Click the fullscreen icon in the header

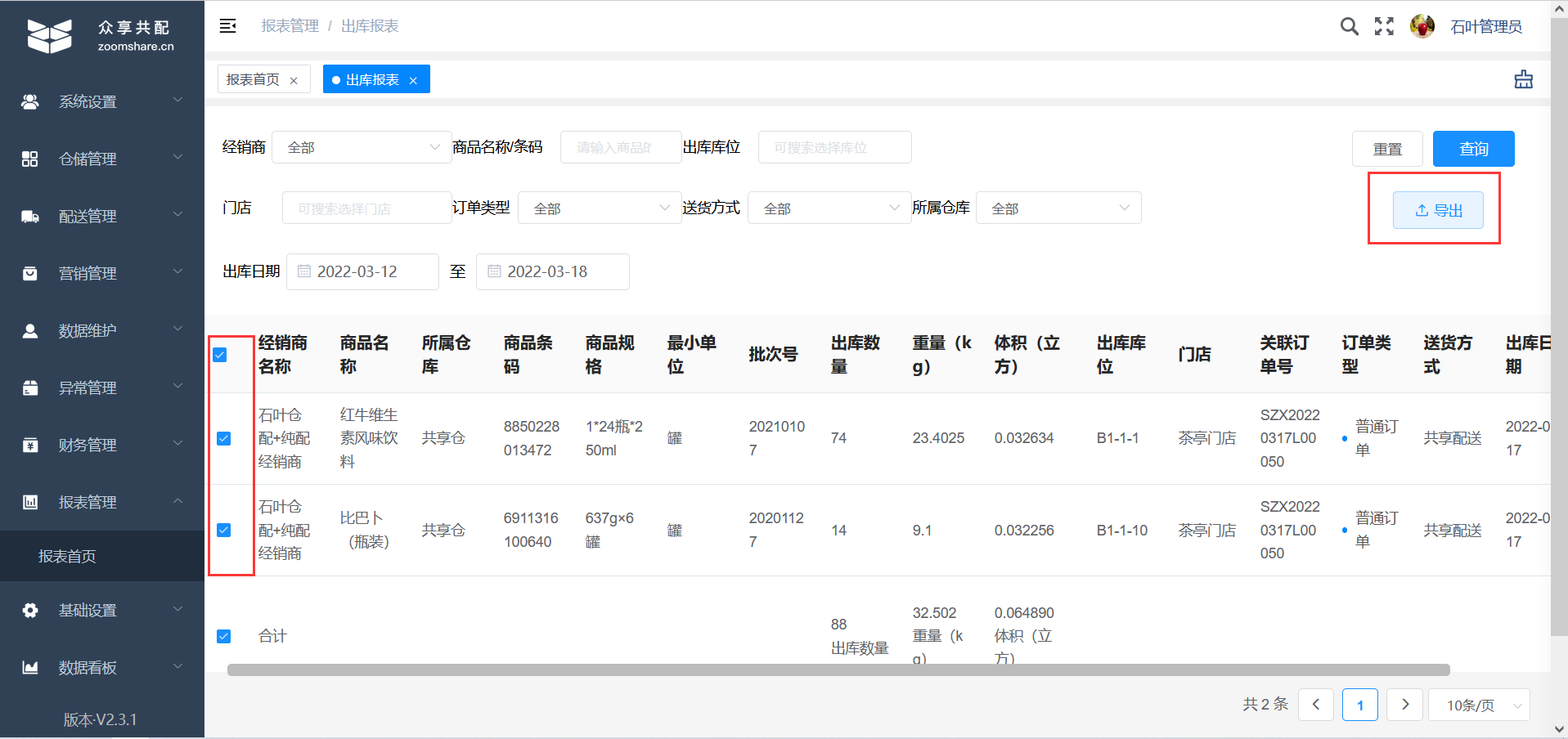coord(1385,26)
